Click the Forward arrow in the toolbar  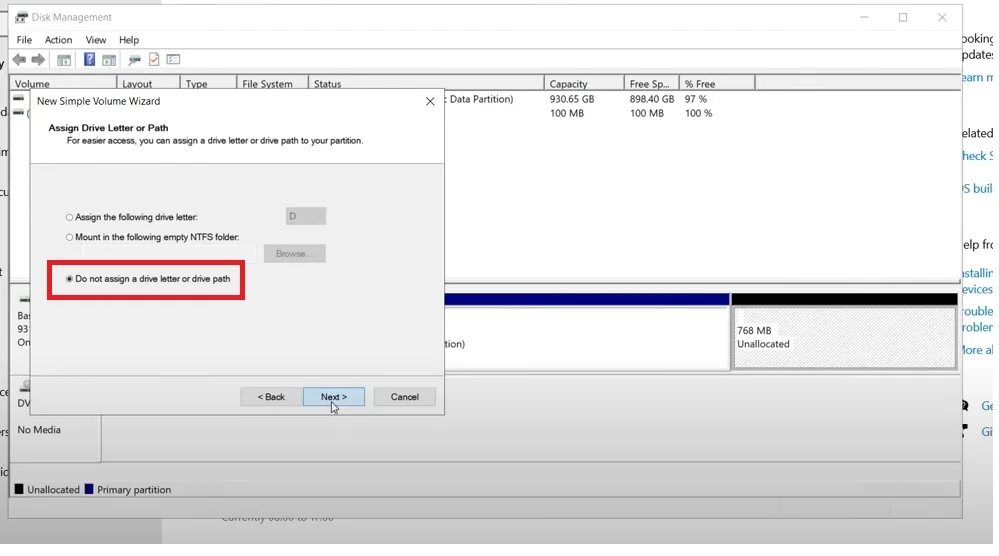tap(38, 60)
